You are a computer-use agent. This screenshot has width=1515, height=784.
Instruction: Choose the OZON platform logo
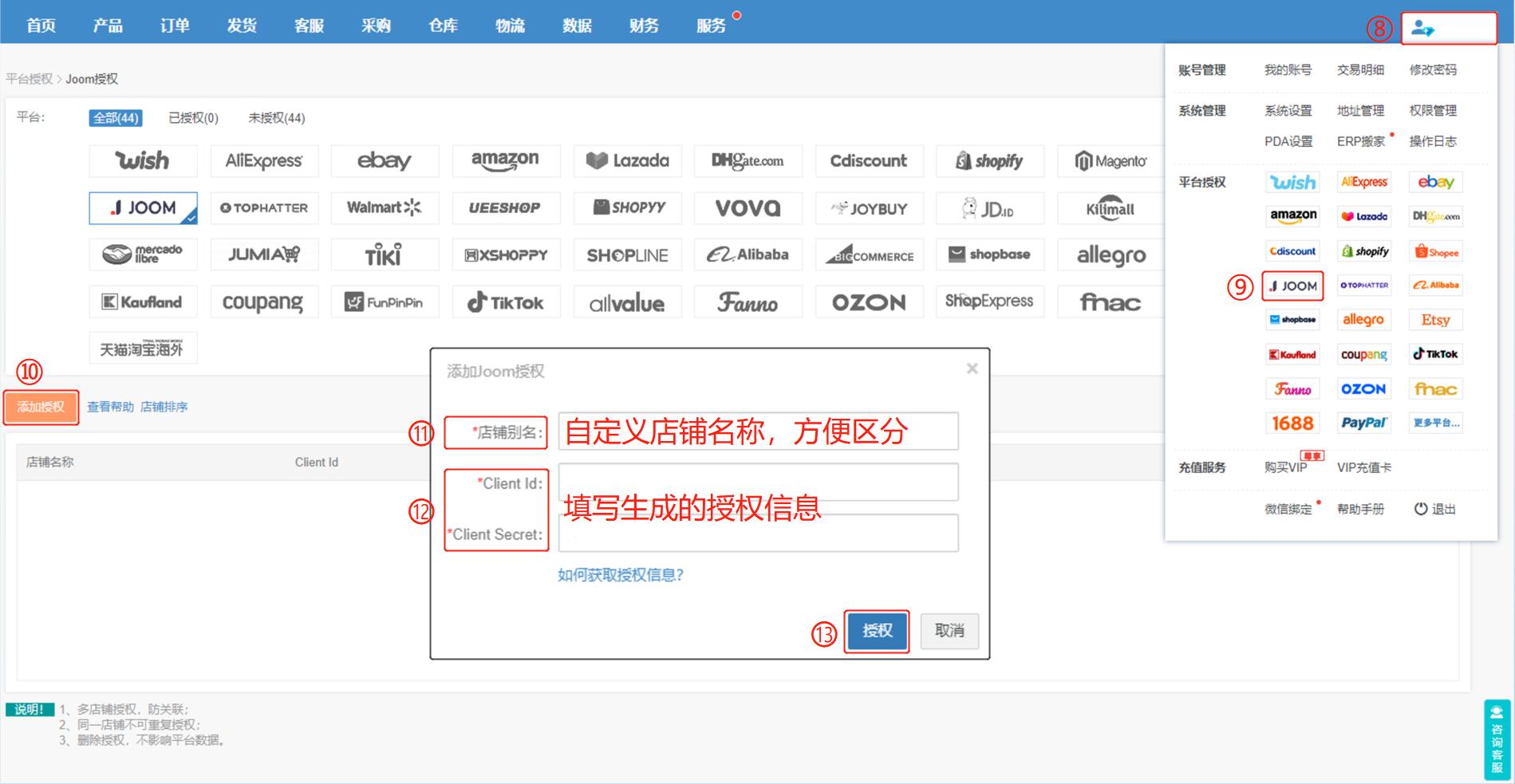point(869,301)
